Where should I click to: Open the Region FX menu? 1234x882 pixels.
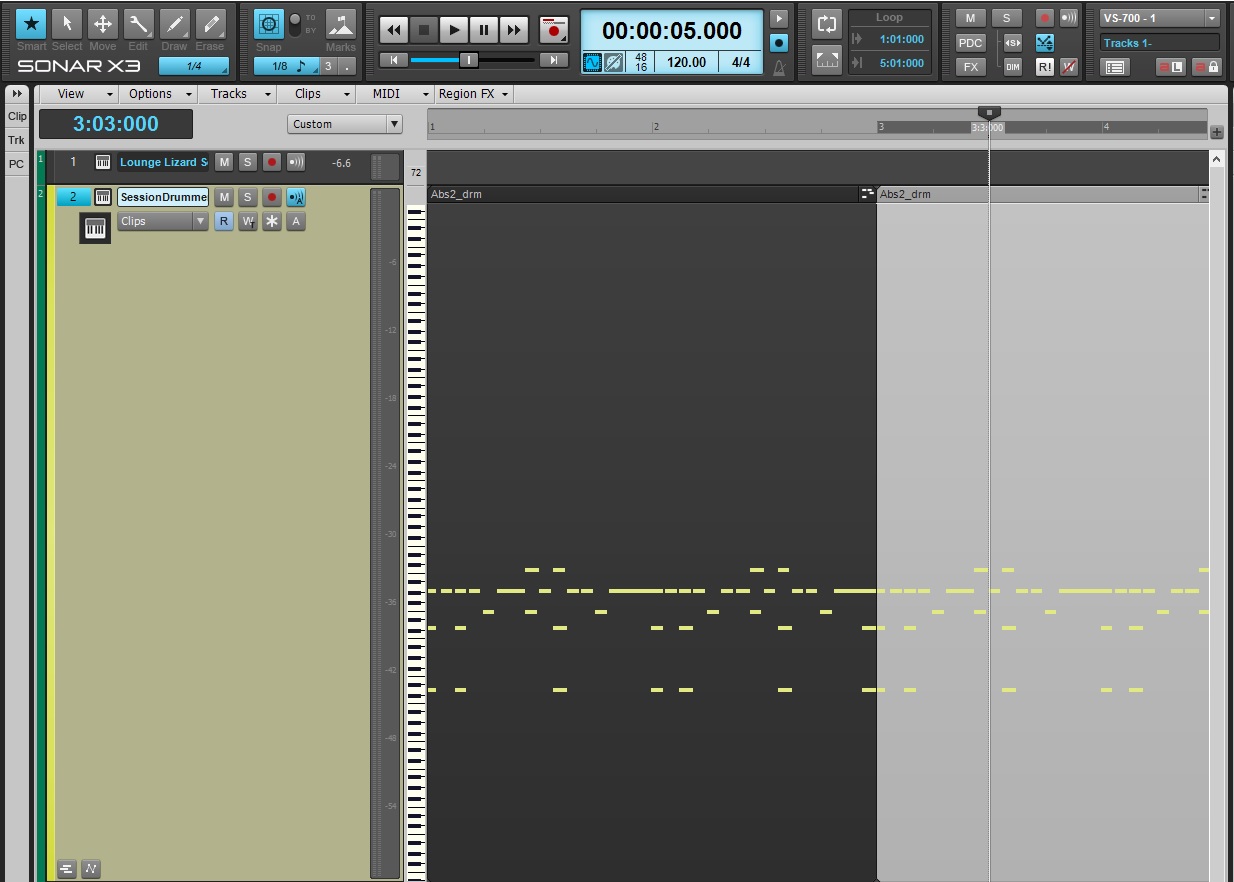(x=474, y=93)
